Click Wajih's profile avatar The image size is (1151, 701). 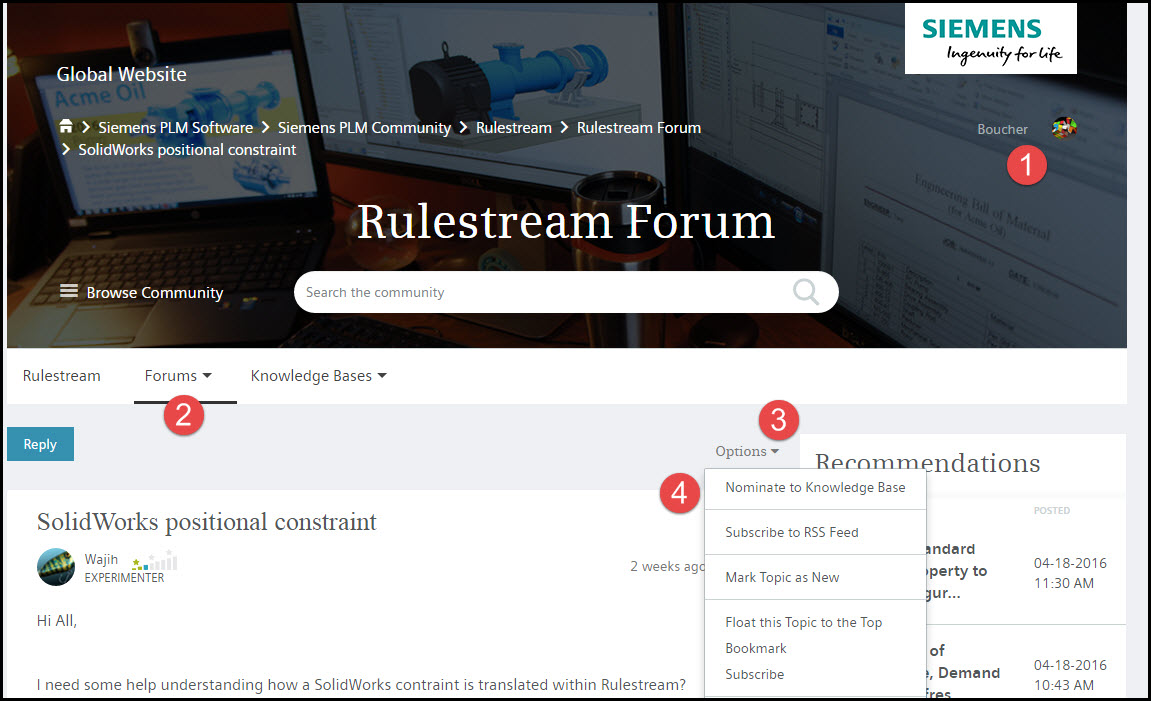click(55, 566)
